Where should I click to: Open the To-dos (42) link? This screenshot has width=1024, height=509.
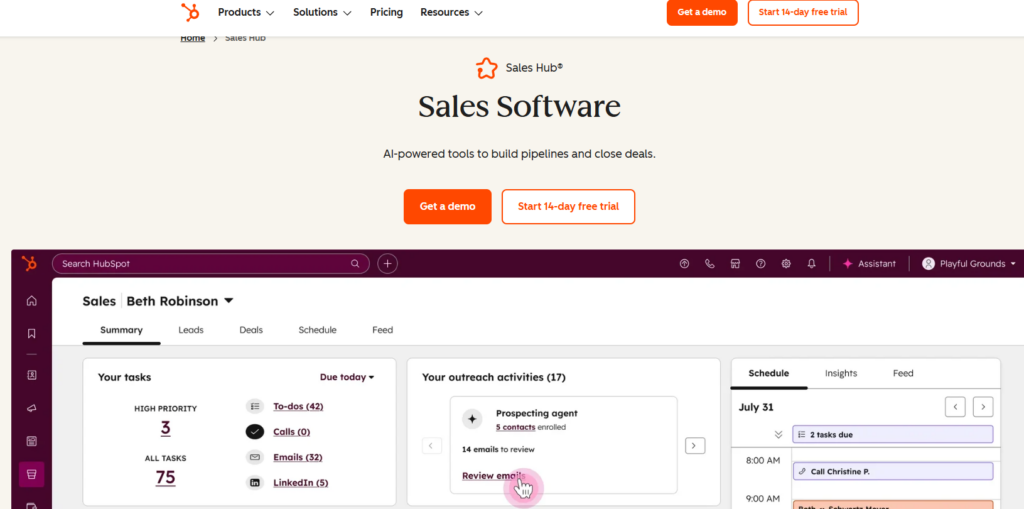pyautogui.click(x=298, y=406)
